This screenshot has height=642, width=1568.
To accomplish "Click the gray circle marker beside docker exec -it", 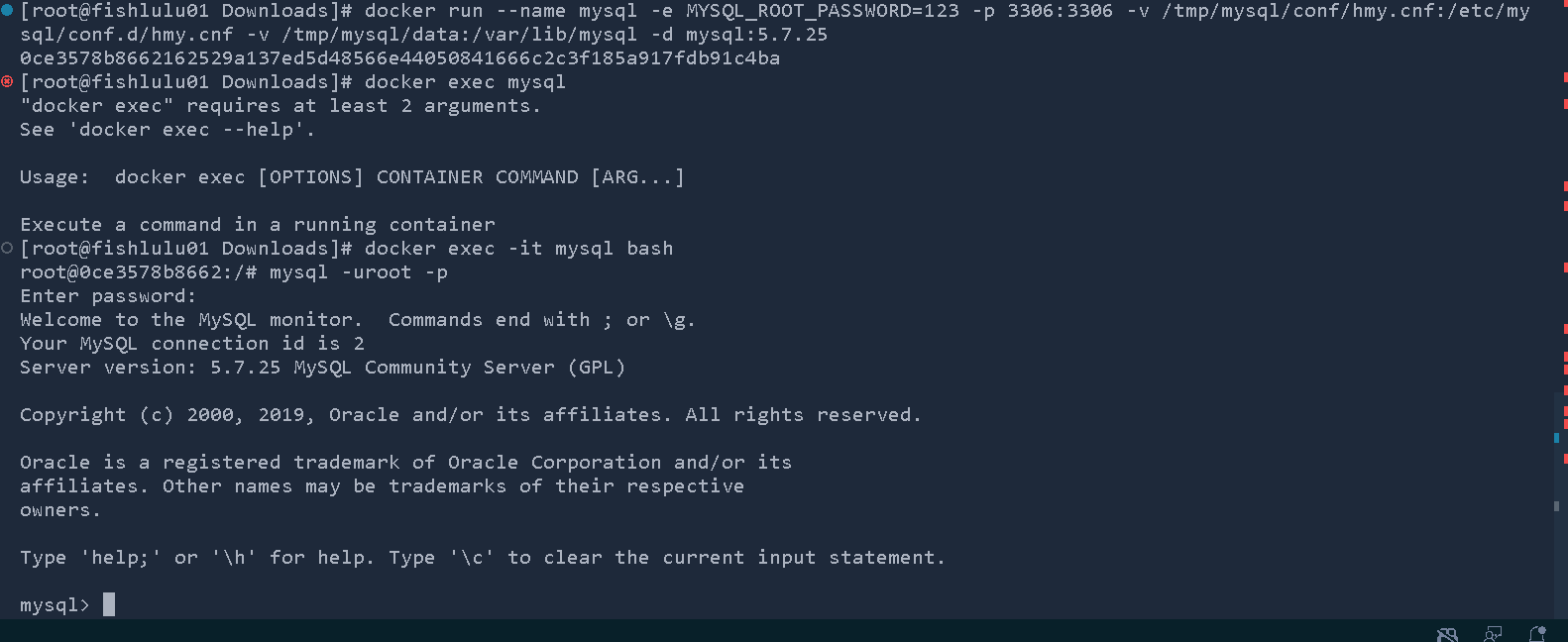I will (x=7, y=248).
